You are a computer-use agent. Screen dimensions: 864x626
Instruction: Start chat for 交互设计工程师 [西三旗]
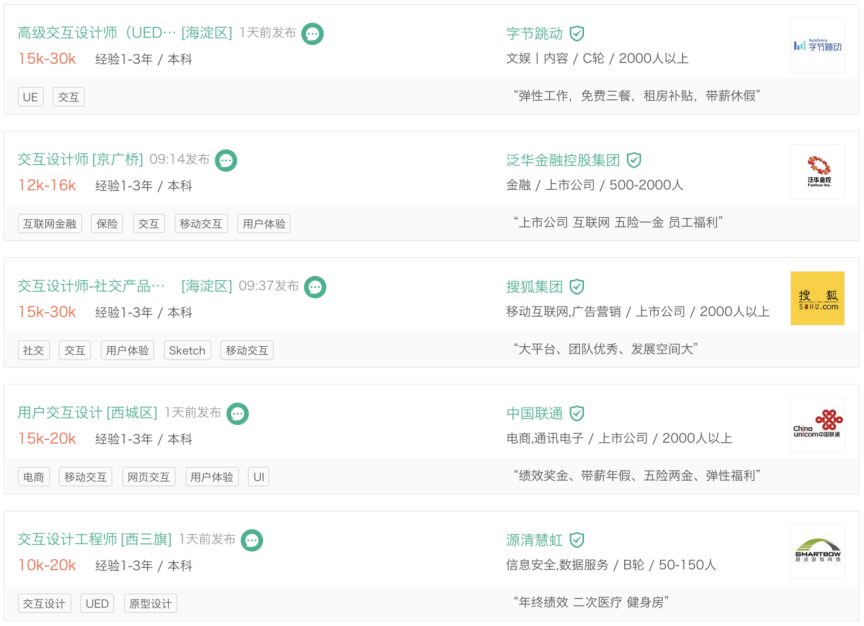tap(252, 540)
